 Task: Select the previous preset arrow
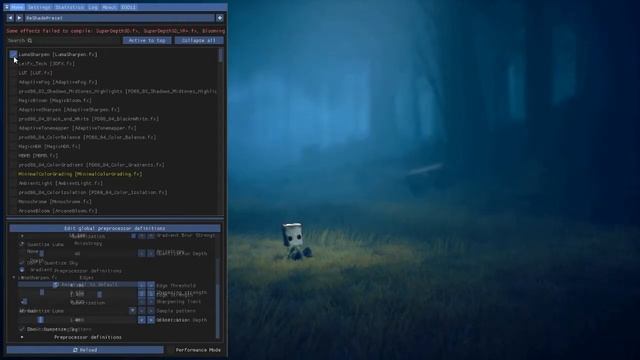[11, 18]
